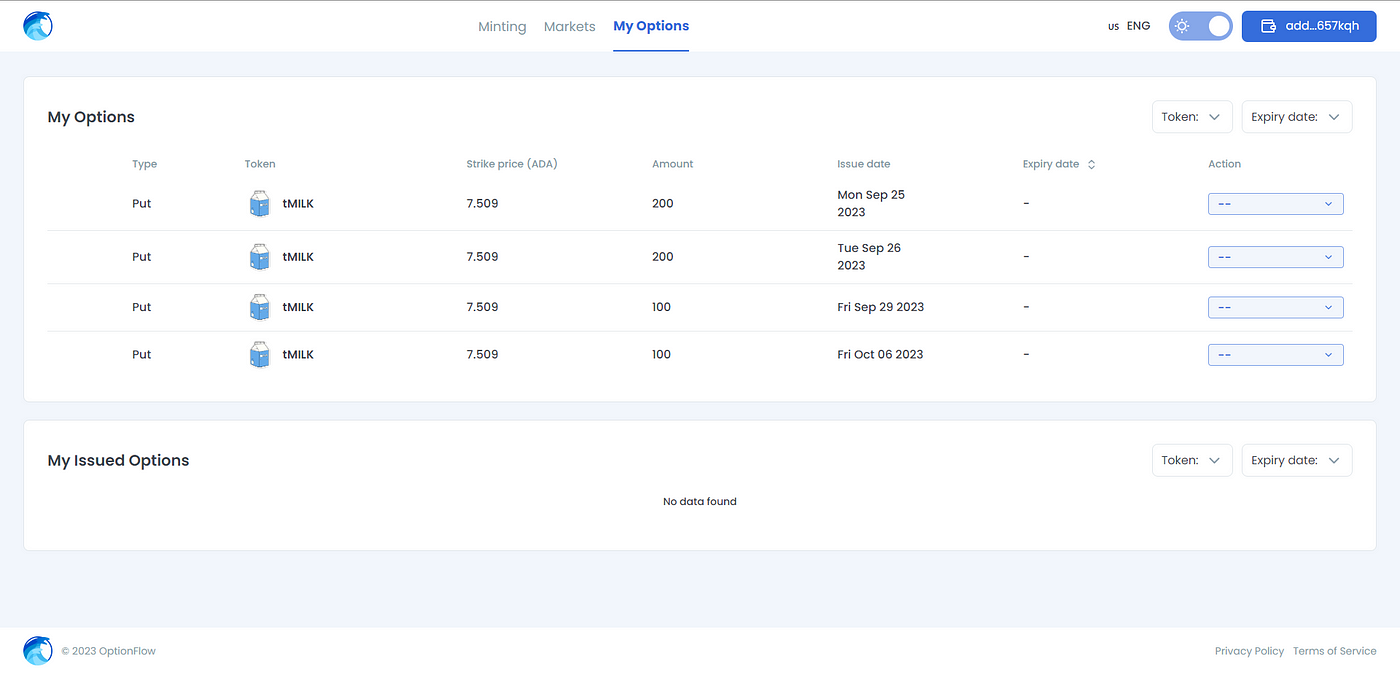Toggle the light/dark theme switch

[x=1200, y=26]
